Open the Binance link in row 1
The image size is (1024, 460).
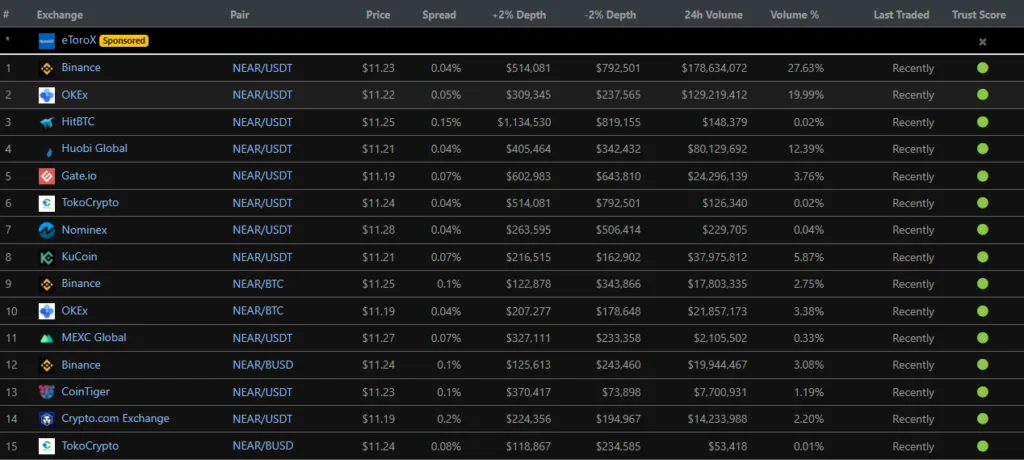(x=81, y=67)
